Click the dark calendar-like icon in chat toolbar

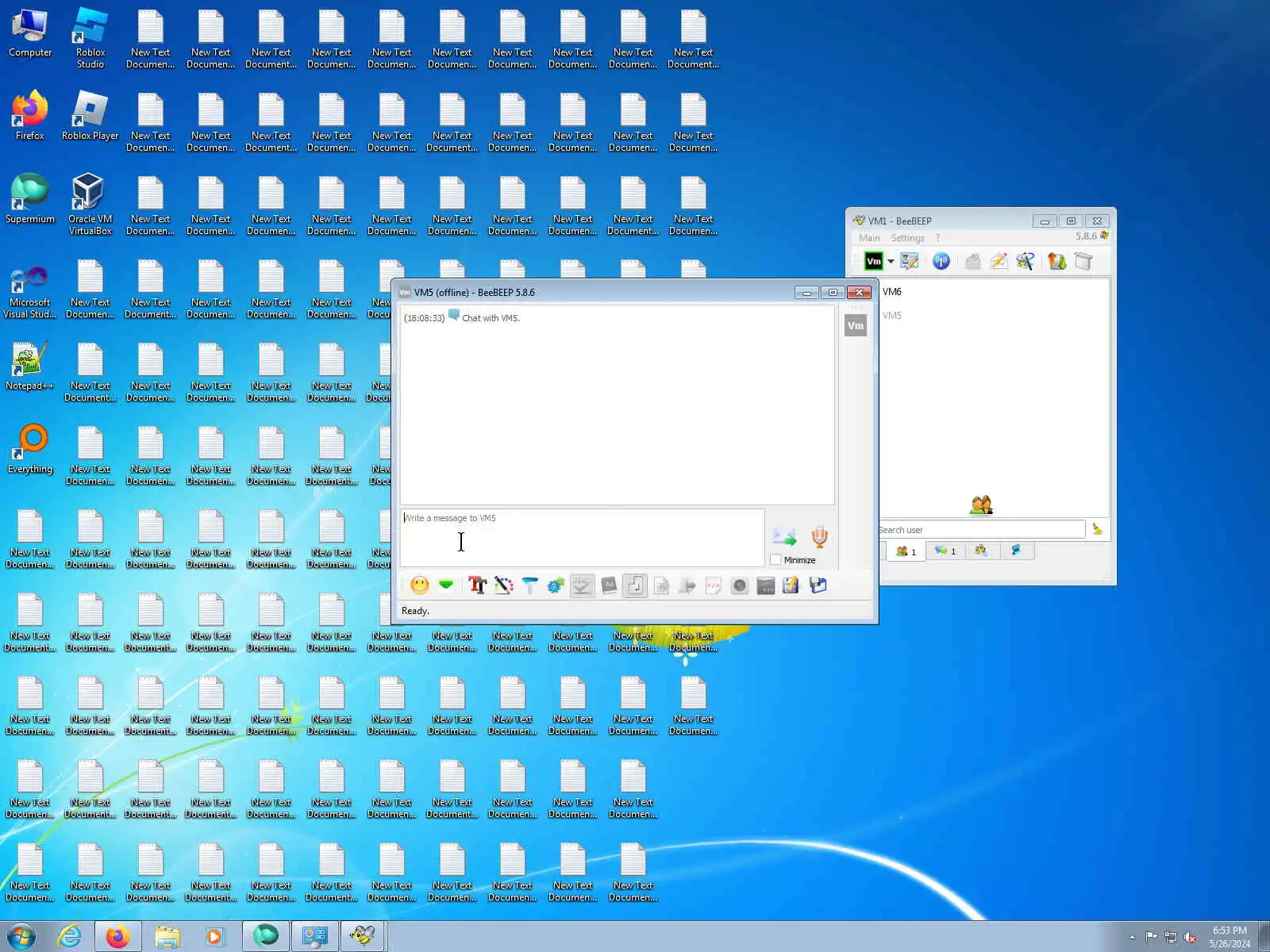point(765,585)
